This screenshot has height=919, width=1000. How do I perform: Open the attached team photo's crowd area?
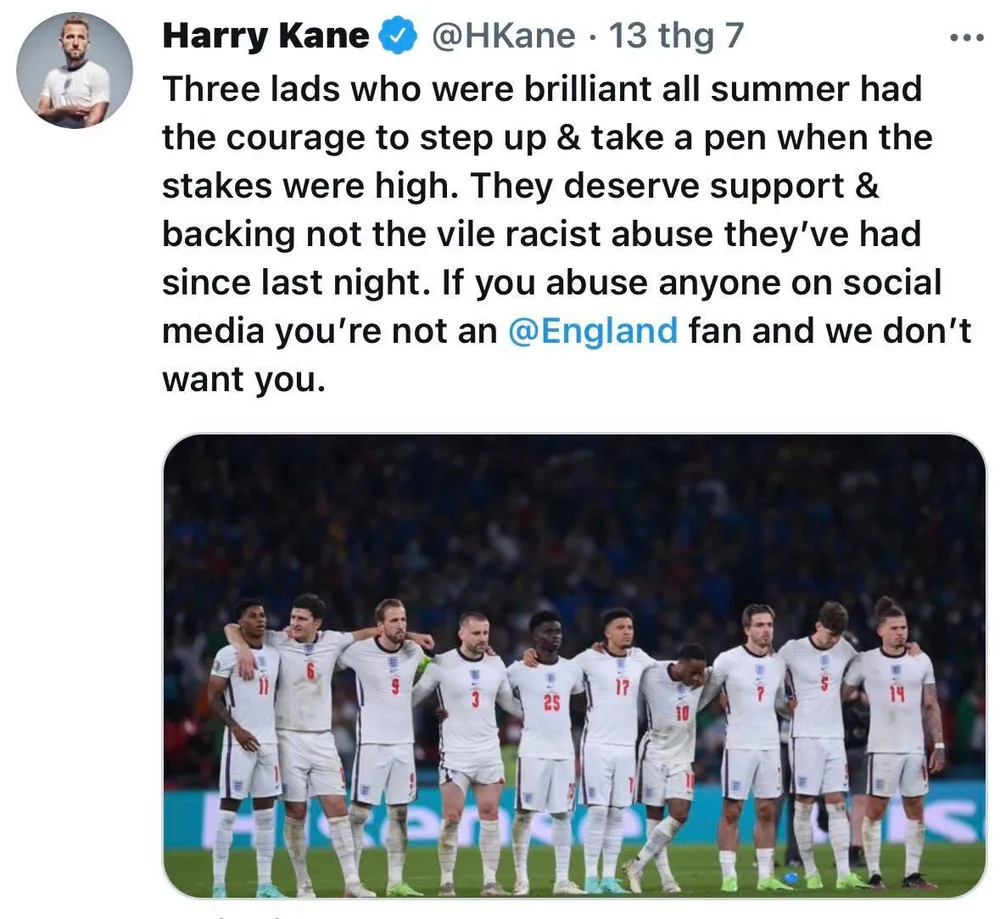click(574, 520)
